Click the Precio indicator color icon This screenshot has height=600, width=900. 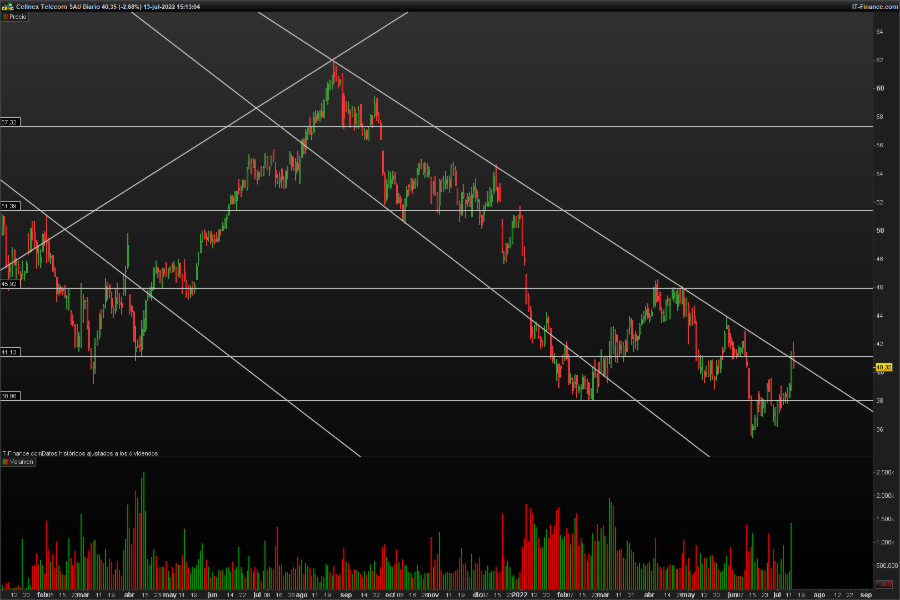pos(5,18)
